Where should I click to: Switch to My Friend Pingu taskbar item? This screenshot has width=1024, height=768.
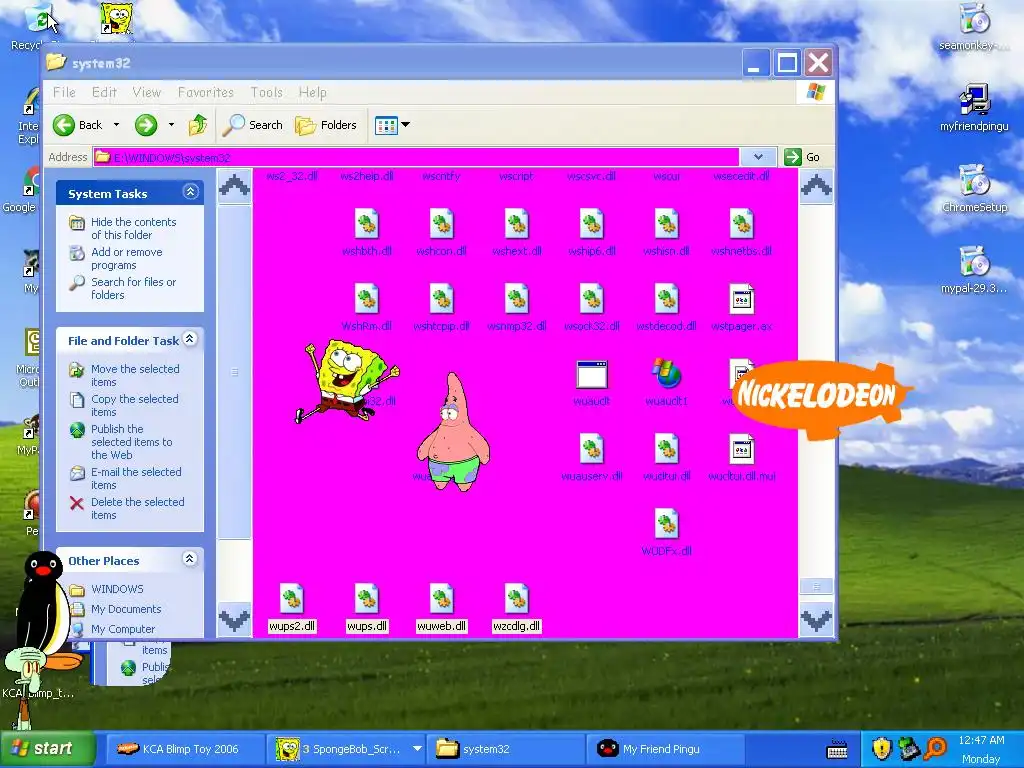tap(667, 749)
